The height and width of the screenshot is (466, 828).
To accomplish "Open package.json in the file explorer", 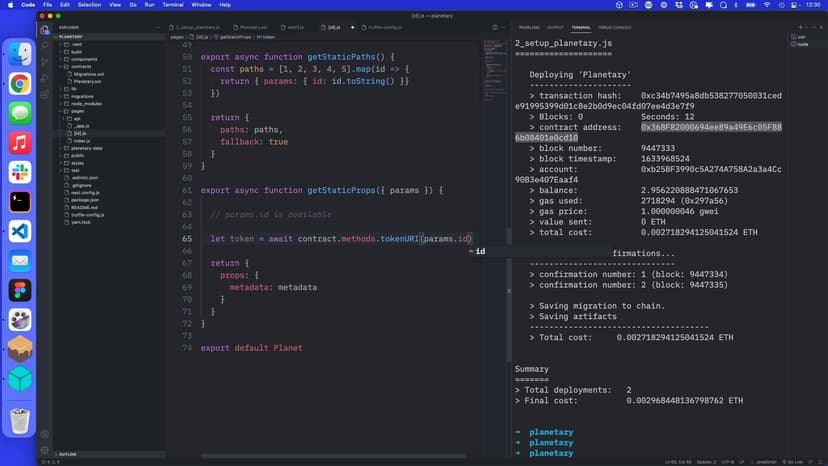I will pos(86,199).
